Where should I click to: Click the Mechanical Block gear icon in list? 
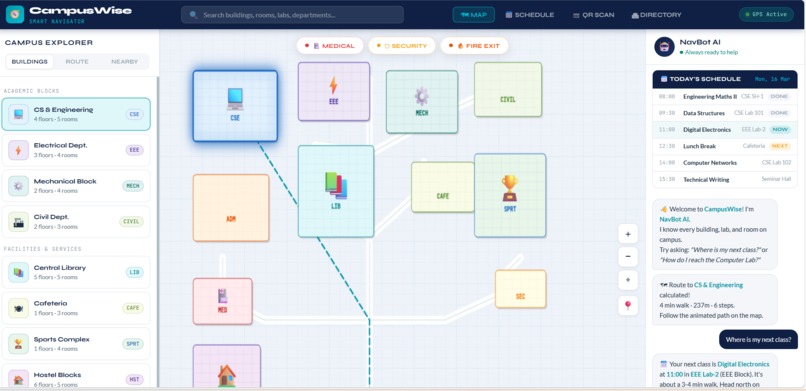pyautogui.click(x=19, y=185)
